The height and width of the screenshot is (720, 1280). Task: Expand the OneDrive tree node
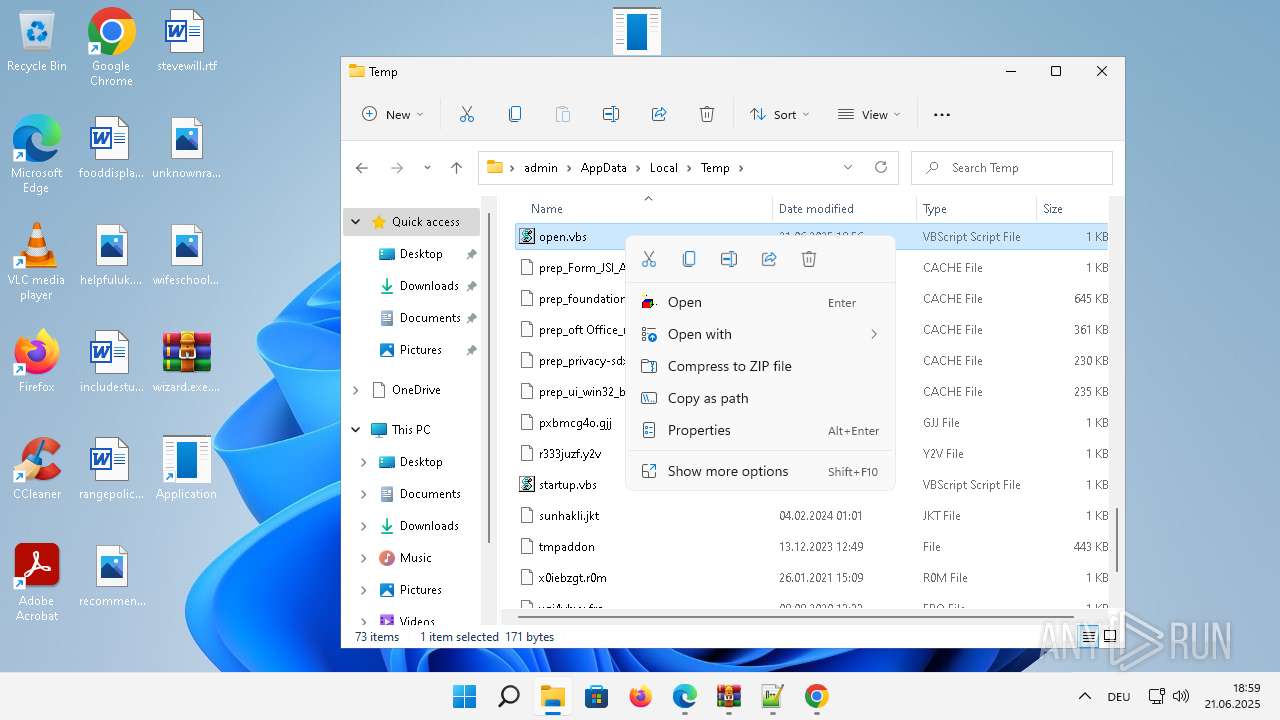pyautogui.click(x=355, y=390)
